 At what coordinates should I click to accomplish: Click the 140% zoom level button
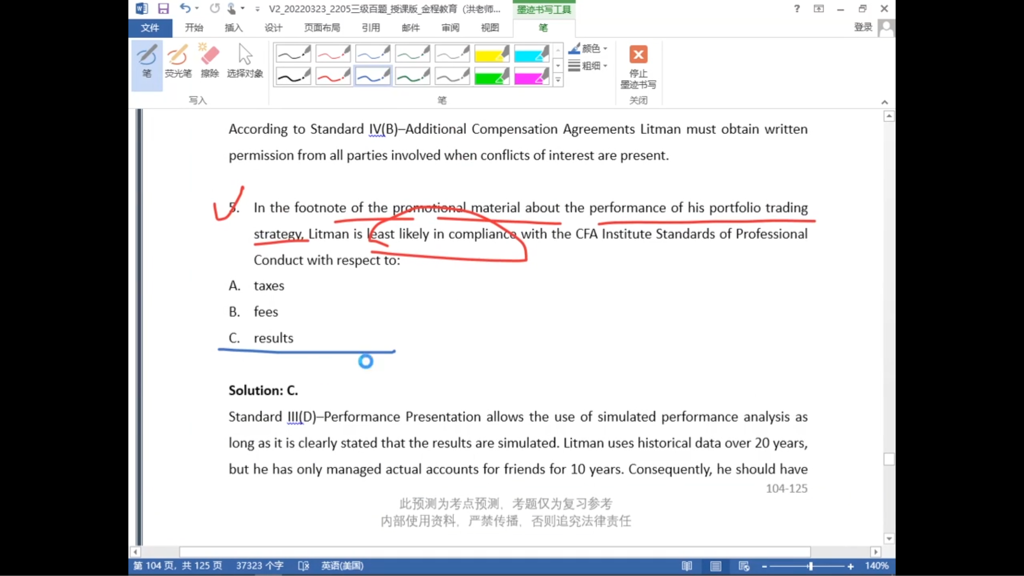click(x=876, y=566)
